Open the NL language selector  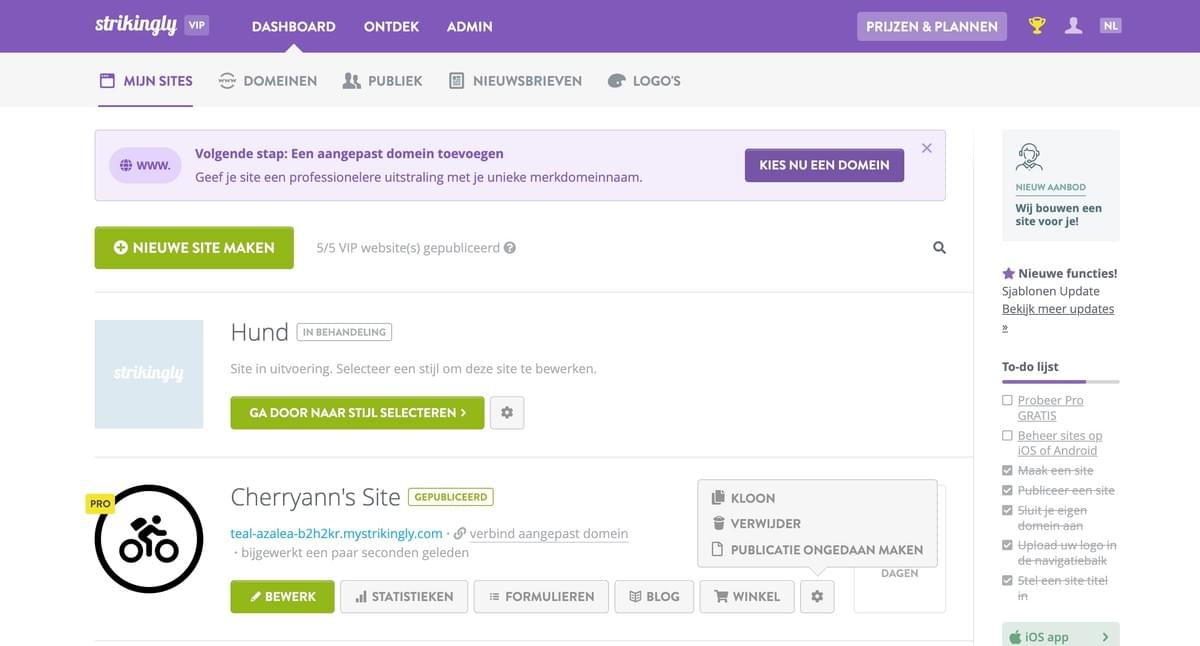point(1110,26)
